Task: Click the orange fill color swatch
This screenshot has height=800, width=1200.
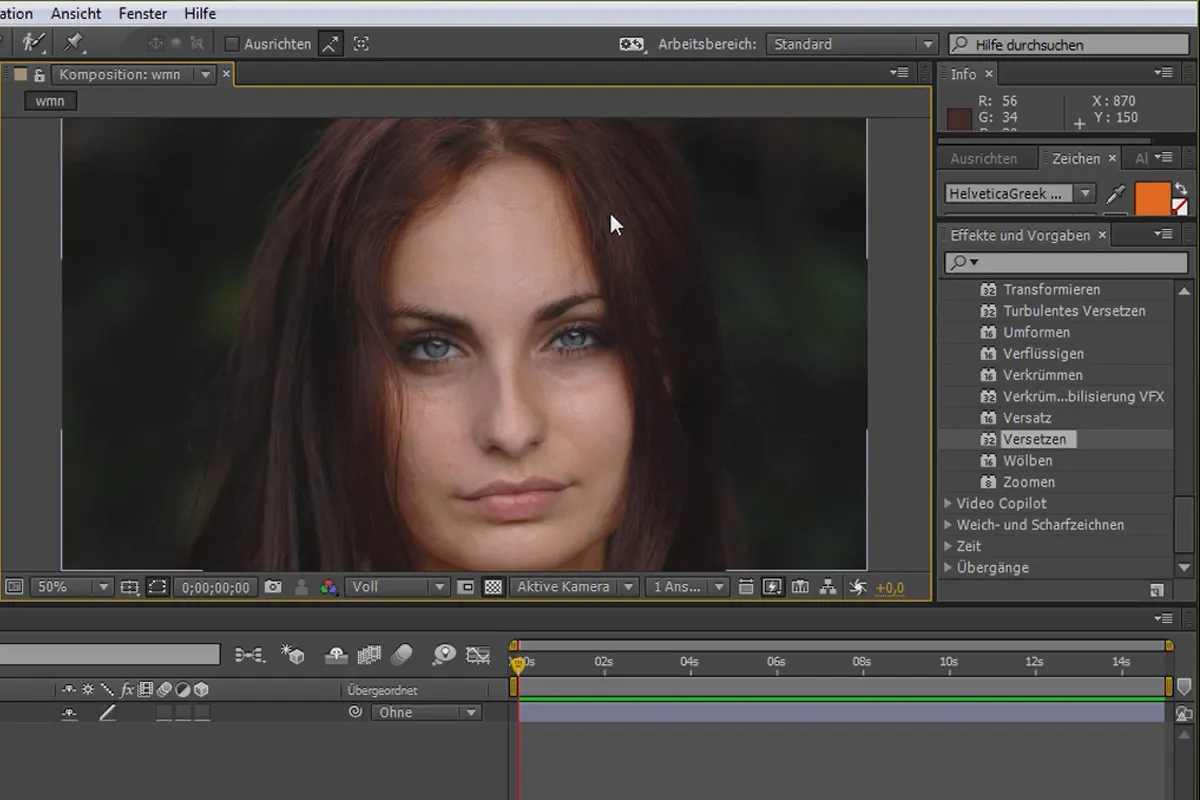Action: coord(1153,197)
